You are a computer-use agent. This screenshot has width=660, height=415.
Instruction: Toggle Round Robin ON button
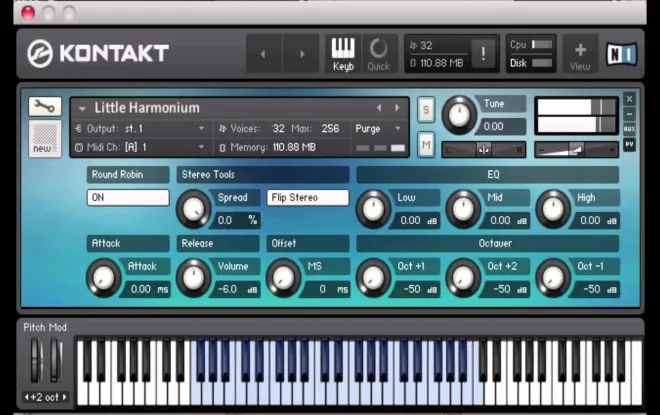coord(128,197)
